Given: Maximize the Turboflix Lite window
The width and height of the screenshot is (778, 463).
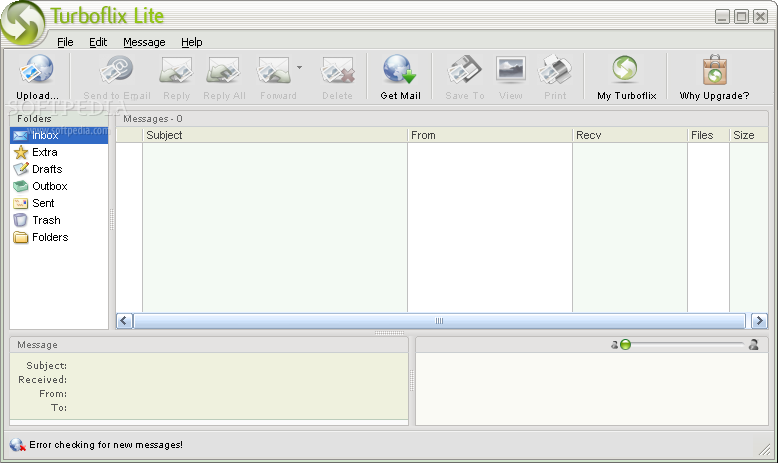Looking at the screenshot, I should point(741,16).
